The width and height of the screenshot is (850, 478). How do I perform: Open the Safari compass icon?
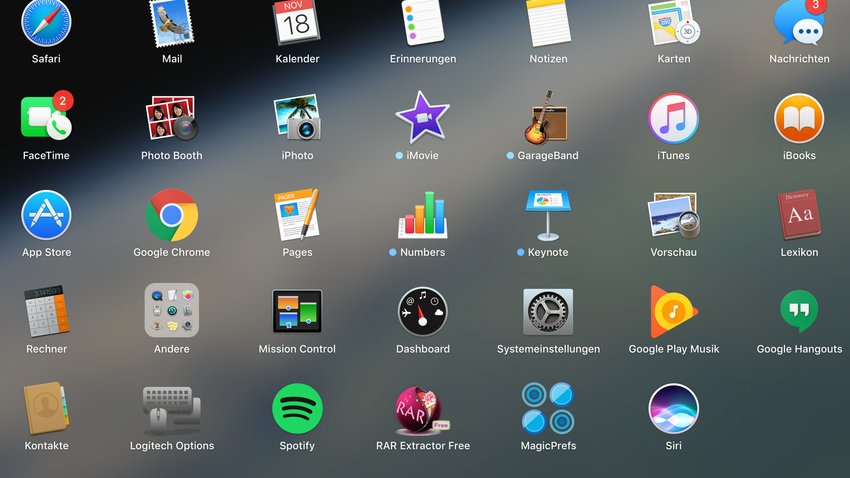pos(46,22)
